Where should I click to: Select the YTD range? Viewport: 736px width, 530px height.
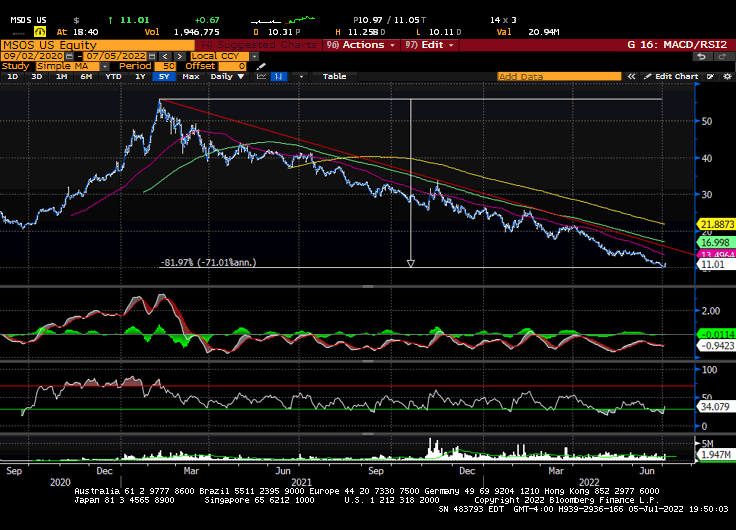[113, 77]
